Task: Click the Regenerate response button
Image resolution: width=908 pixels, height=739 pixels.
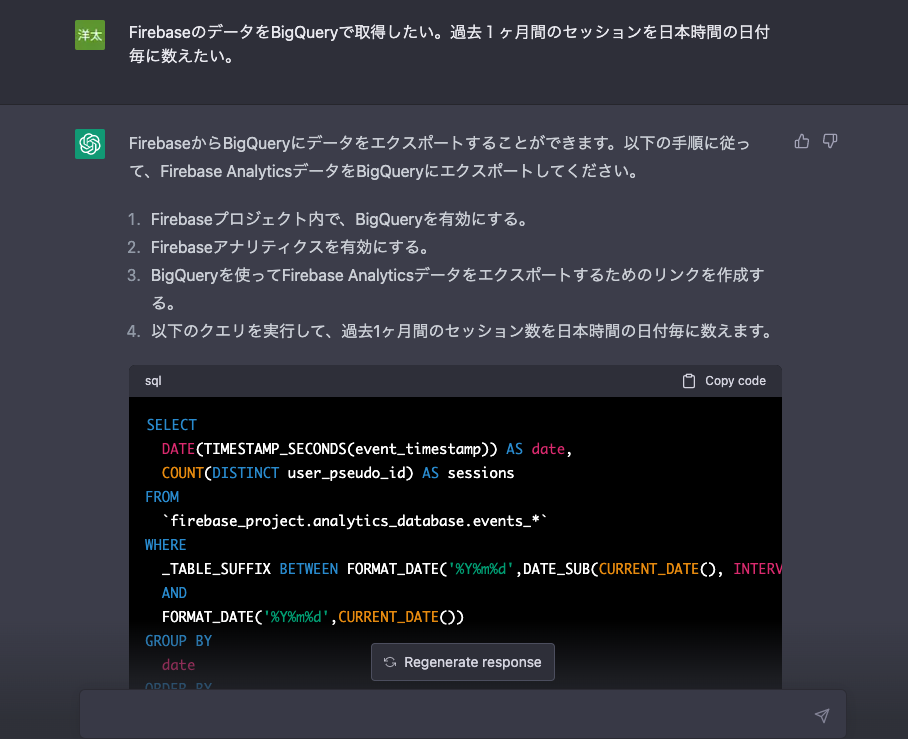Action: [463, 662]
